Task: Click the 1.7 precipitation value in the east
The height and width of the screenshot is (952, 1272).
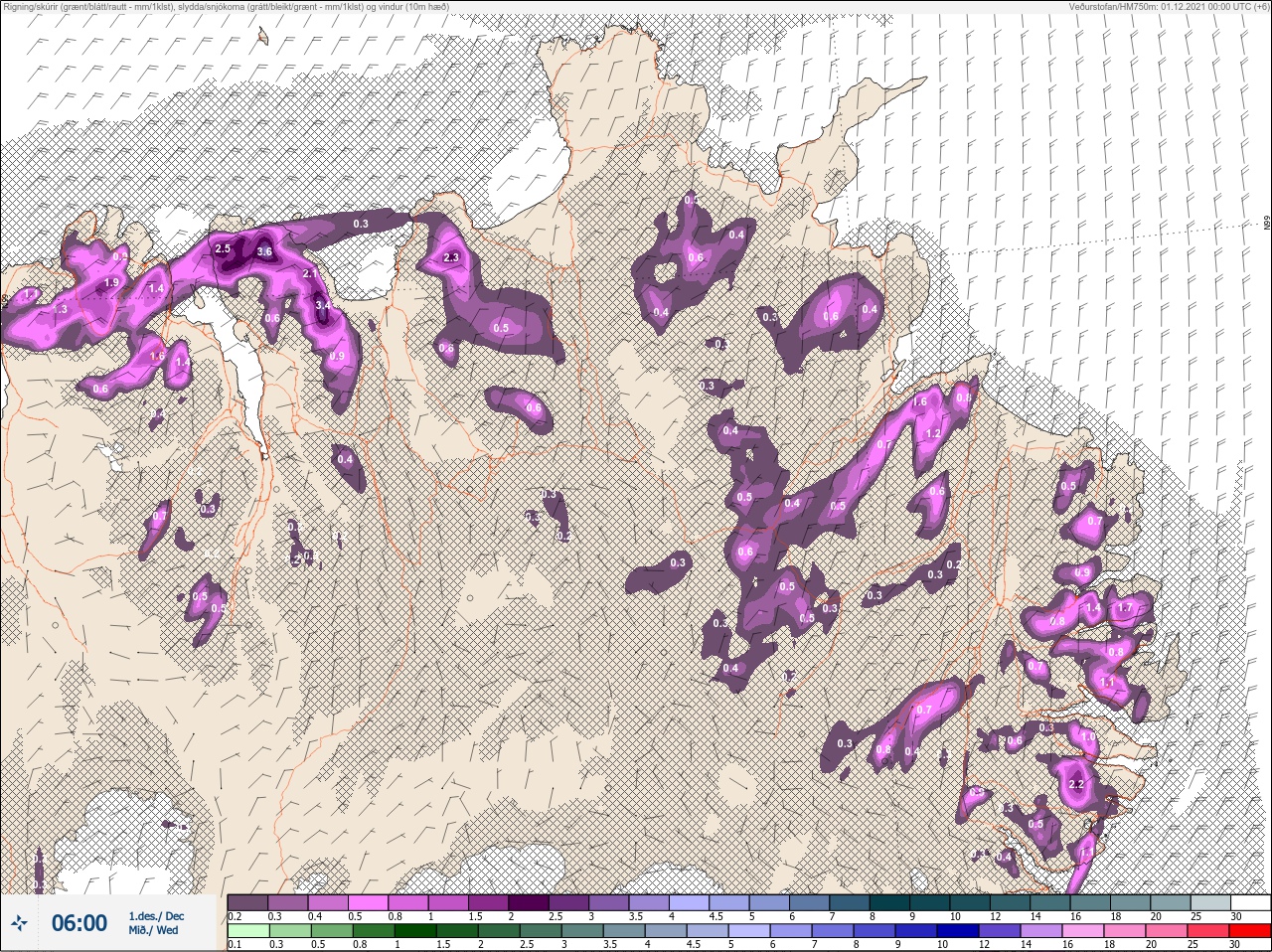Action: pos(1125,608)
